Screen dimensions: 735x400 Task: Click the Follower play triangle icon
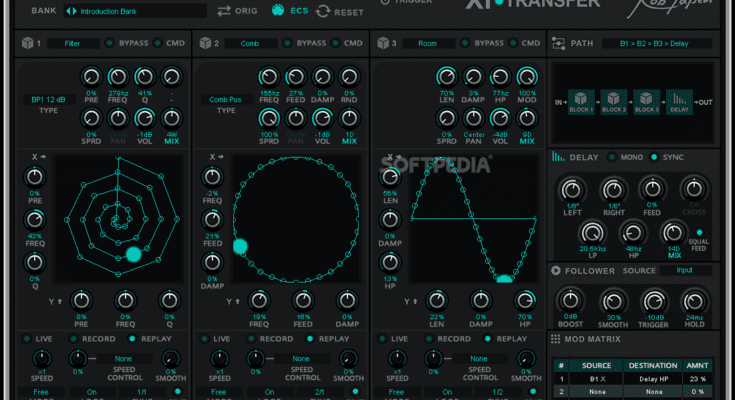click(x=556, y=270)
